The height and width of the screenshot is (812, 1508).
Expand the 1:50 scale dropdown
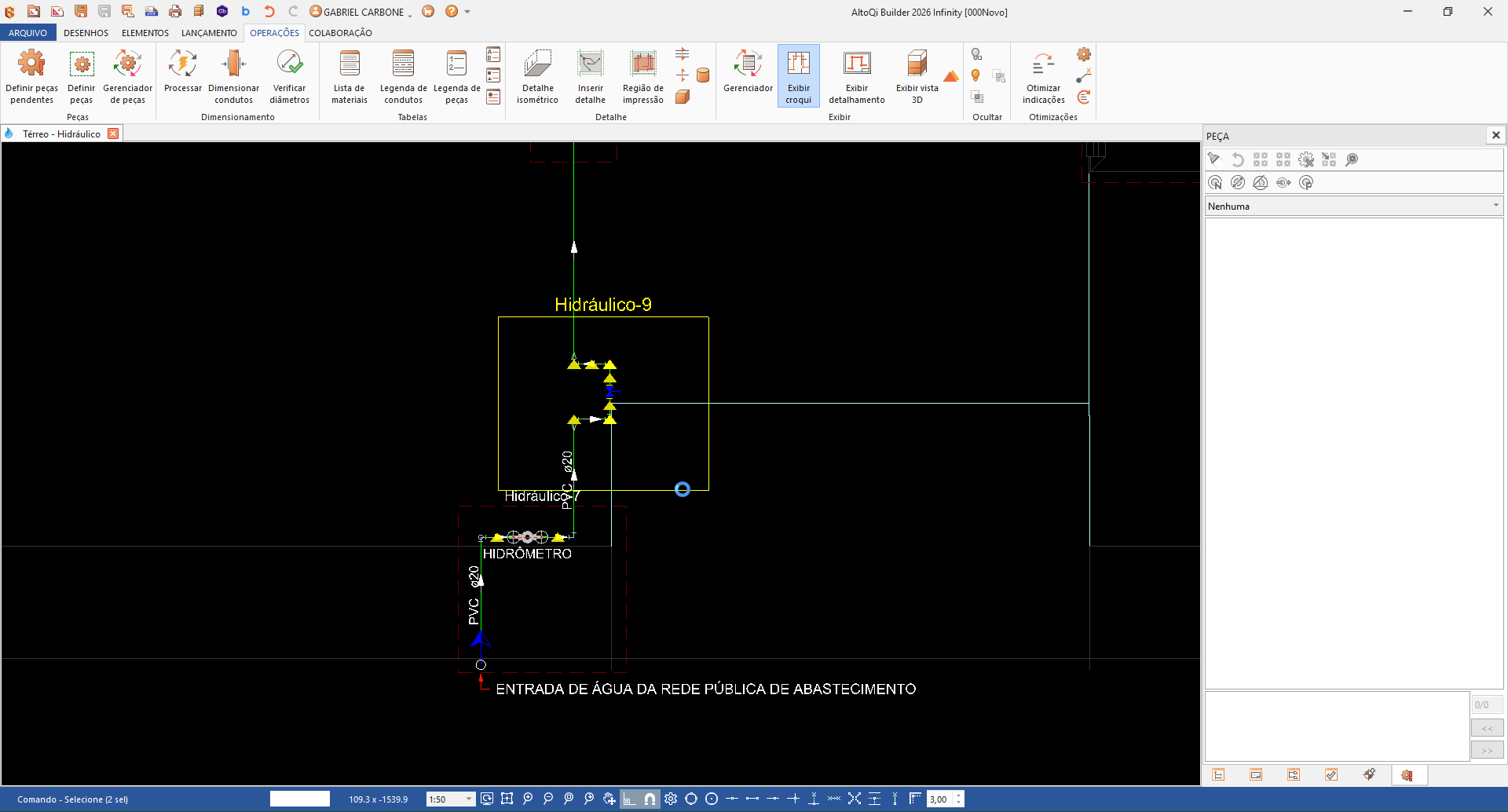point(469,799)
